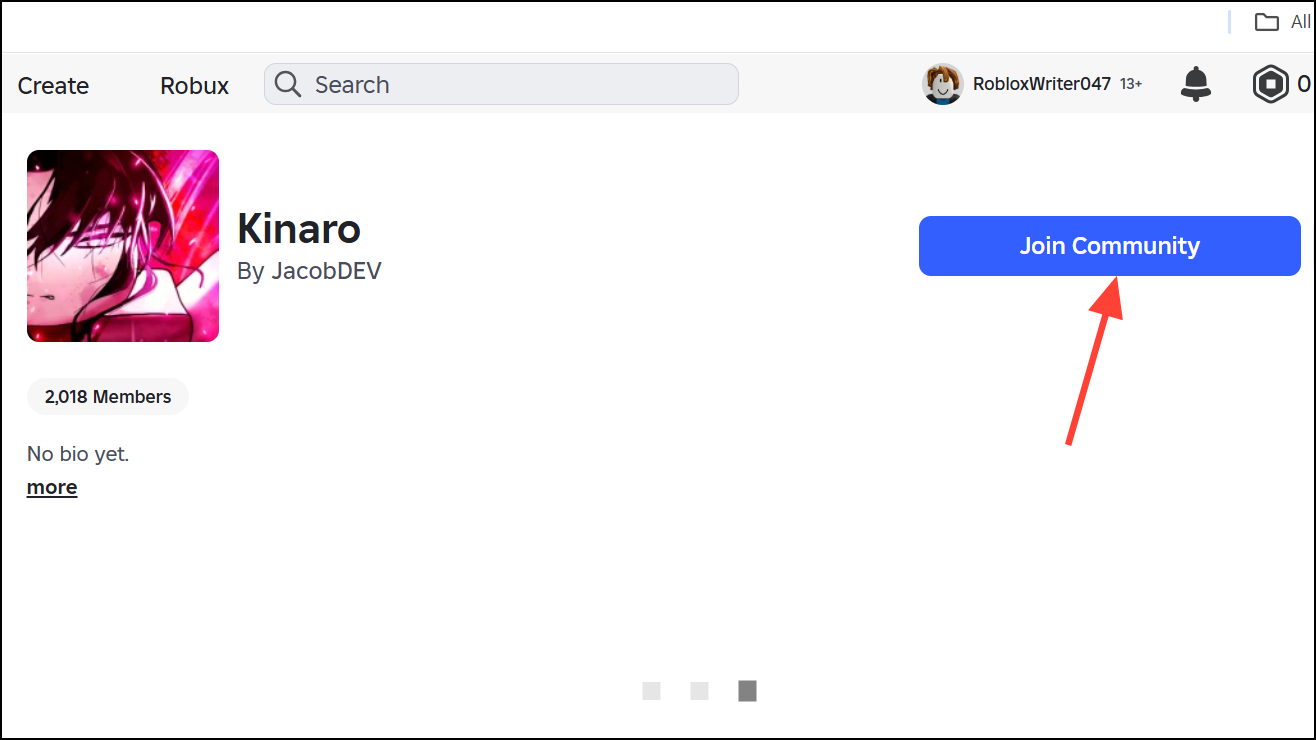This screenshot has width=1316, height=740.
Task: Open the All bookmarks folder icon
Action: click(1267, 22)
